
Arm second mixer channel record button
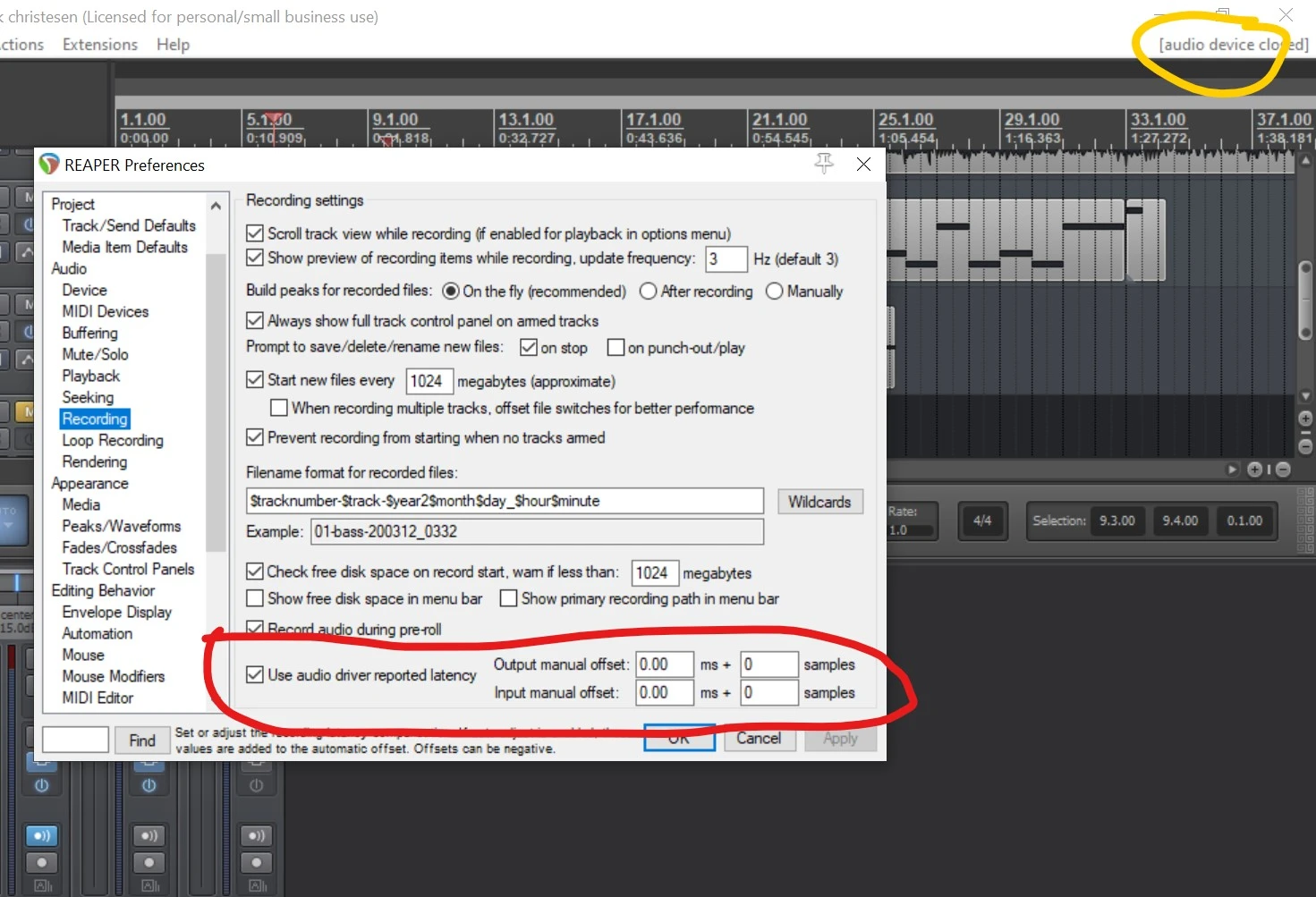tap(149, 863)
